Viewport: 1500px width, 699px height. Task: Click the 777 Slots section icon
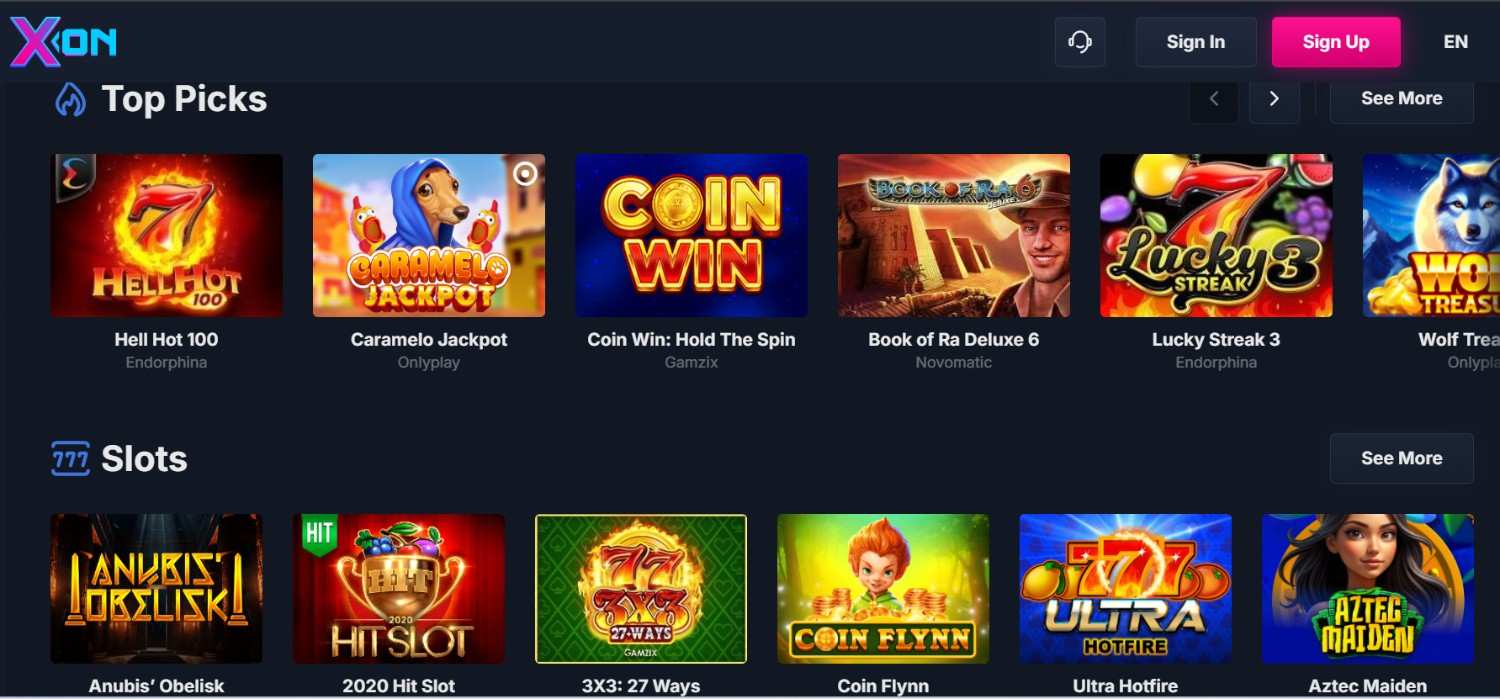click(x=70, y=459)
